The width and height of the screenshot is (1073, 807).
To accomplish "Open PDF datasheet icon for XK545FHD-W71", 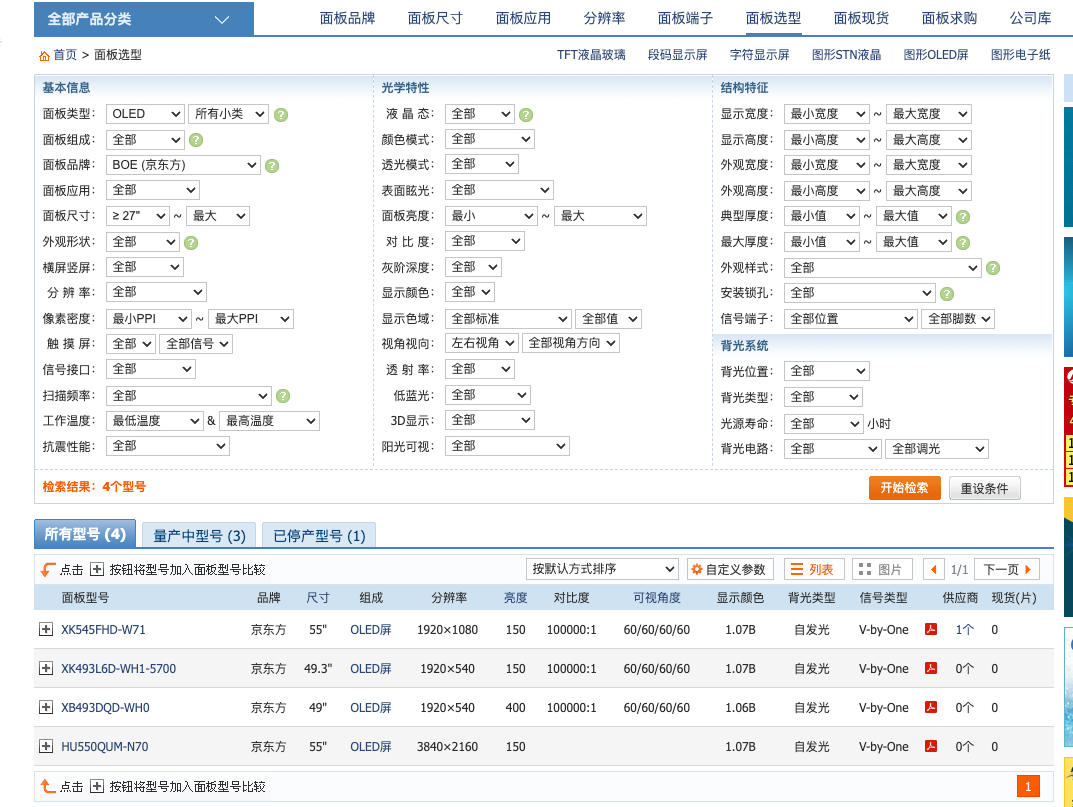I will (x=931, y=629).
